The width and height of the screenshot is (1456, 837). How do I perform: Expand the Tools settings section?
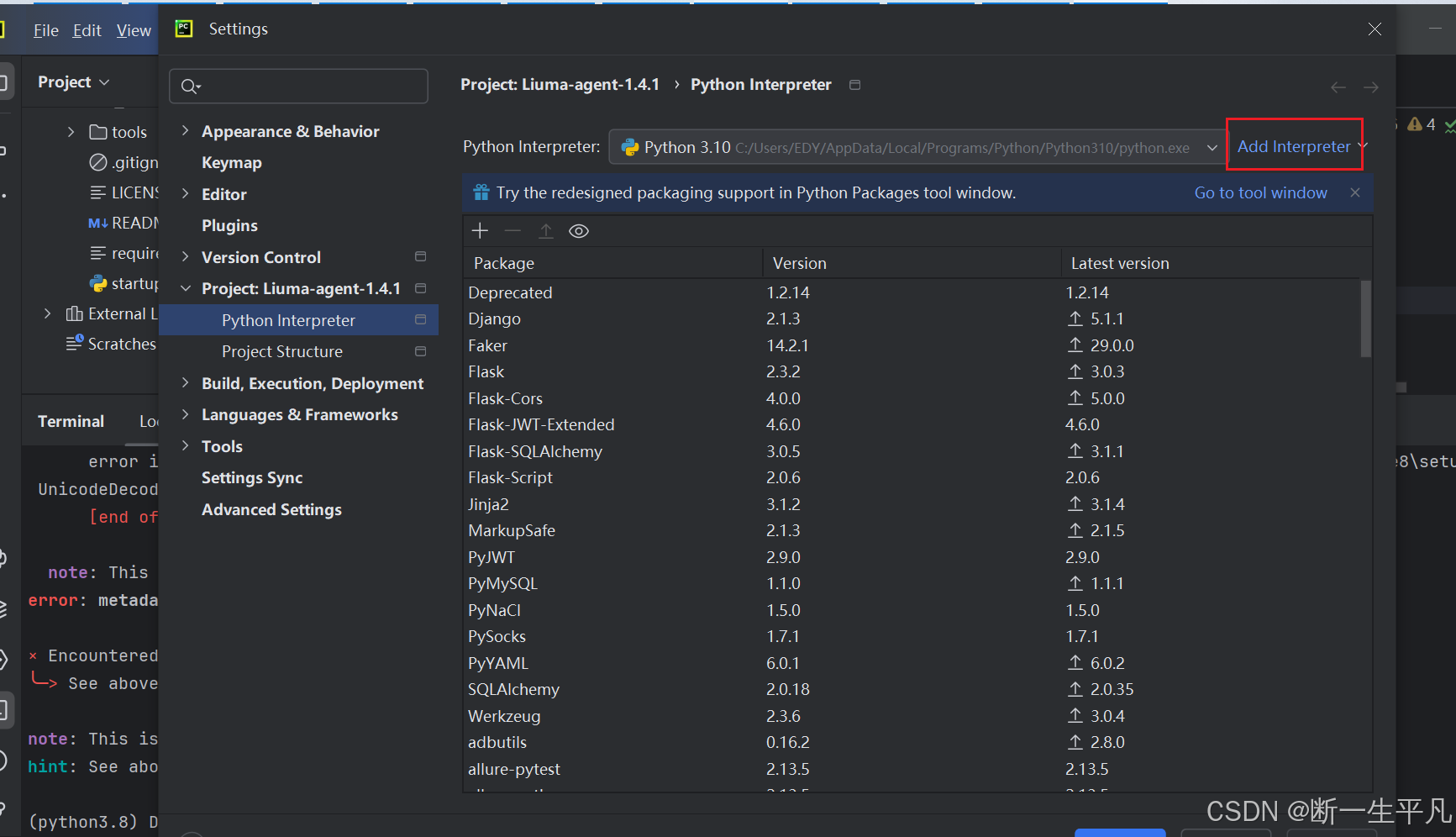pyautogui.click(x=185, y=445)
